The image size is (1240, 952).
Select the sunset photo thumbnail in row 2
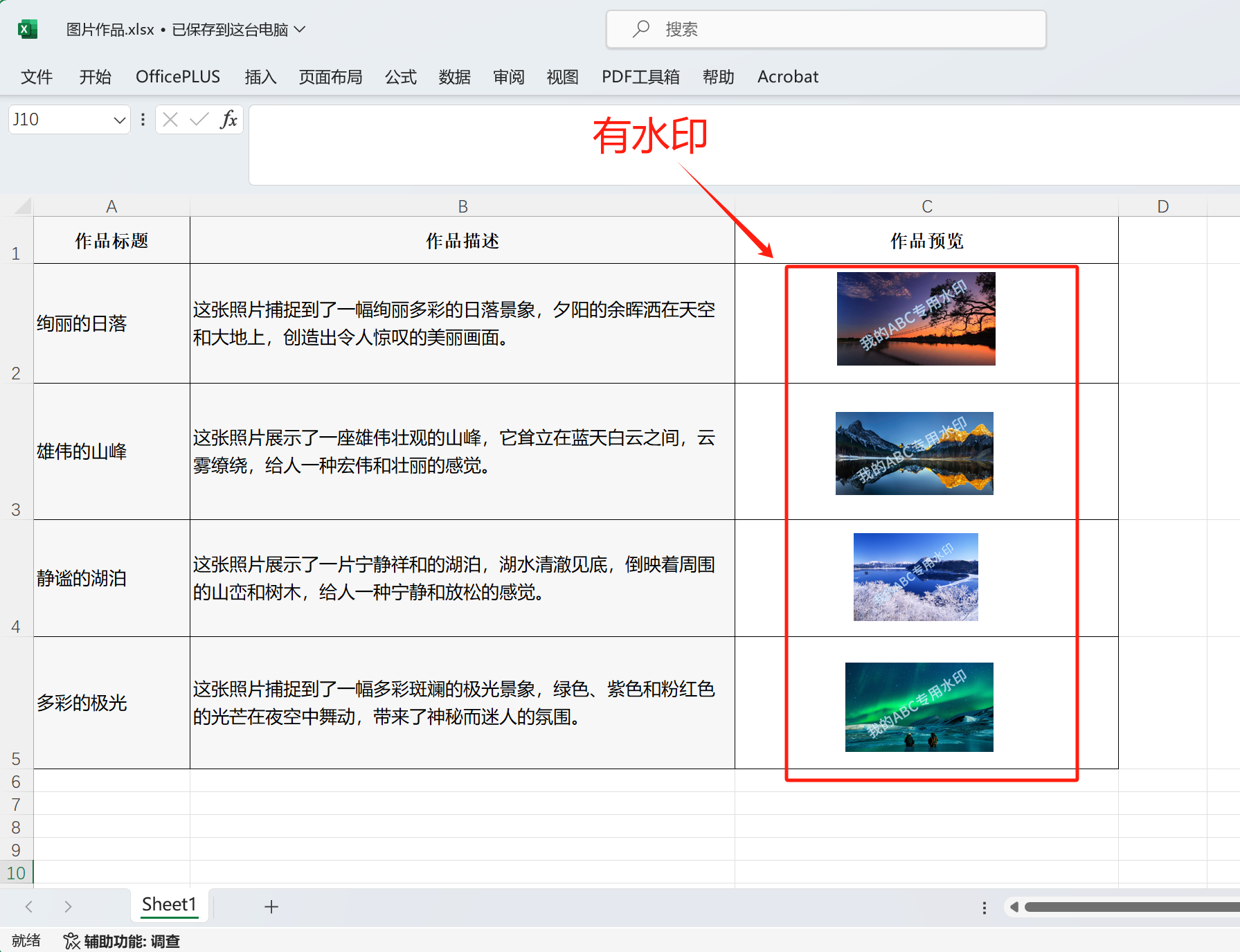pos(915,318)
